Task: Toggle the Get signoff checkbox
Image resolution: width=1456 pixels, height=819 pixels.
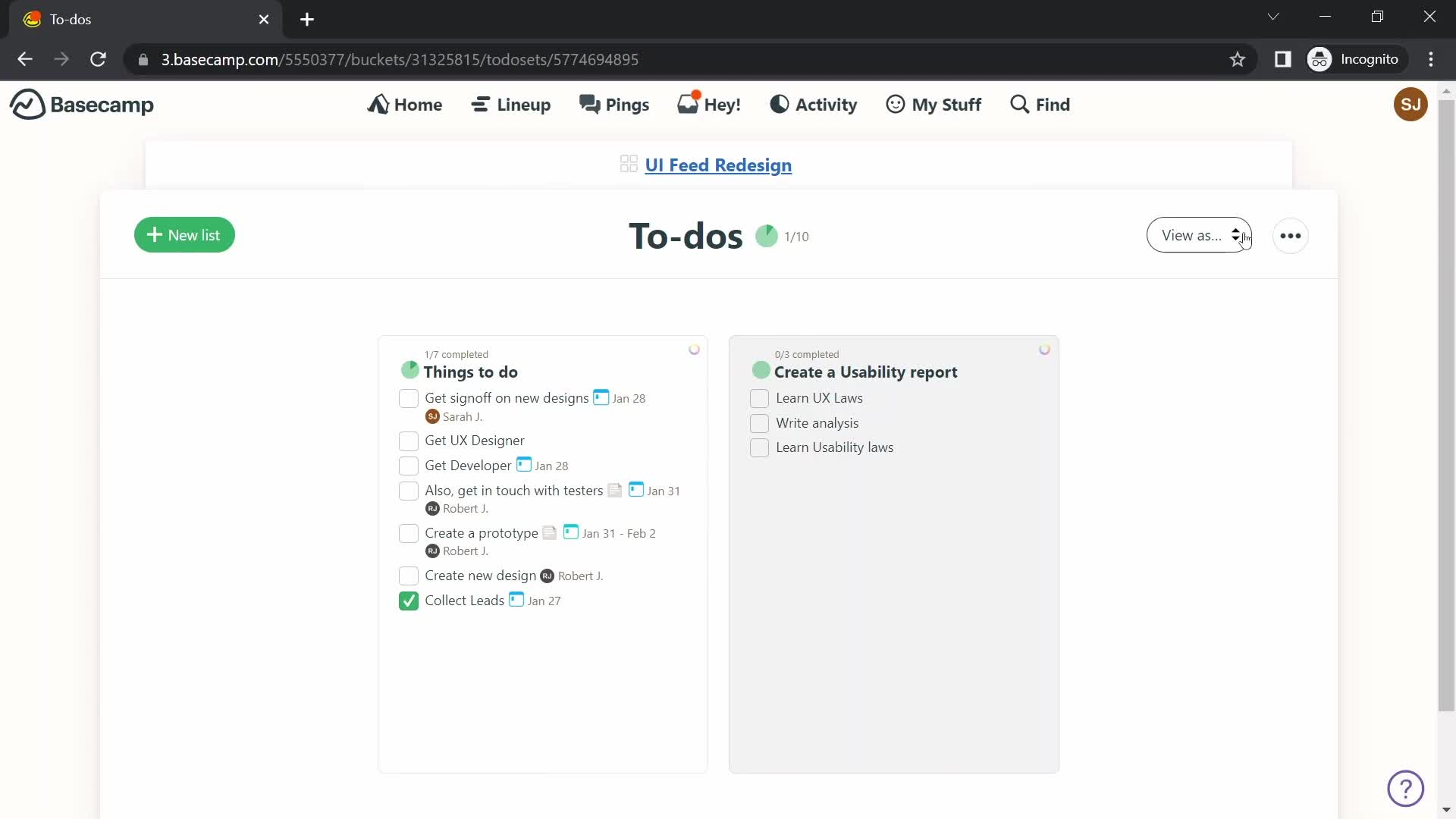Action: pos(408,398)
